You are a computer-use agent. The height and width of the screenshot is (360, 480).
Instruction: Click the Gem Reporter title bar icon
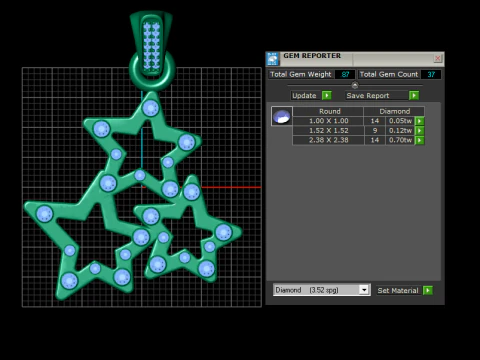(x=273, y=59)
